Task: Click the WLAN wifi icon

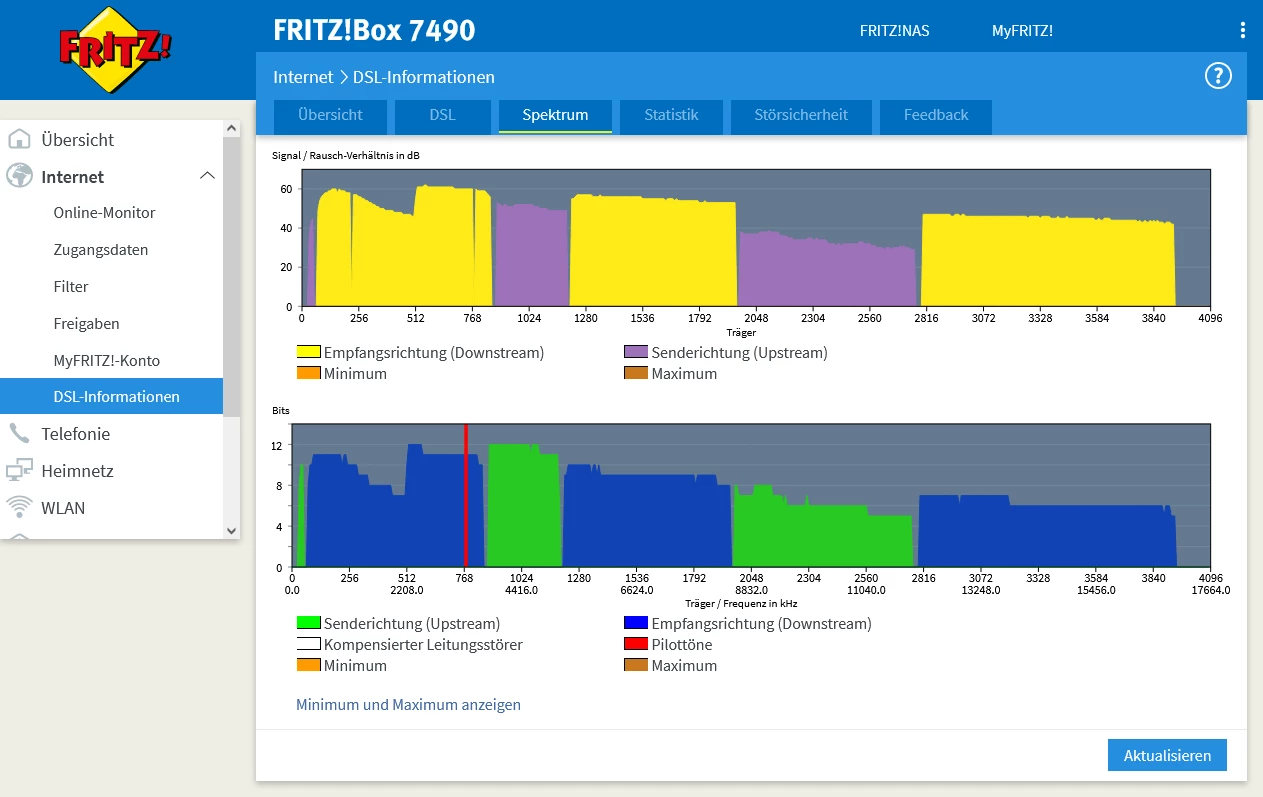Action: click(19, 507)
